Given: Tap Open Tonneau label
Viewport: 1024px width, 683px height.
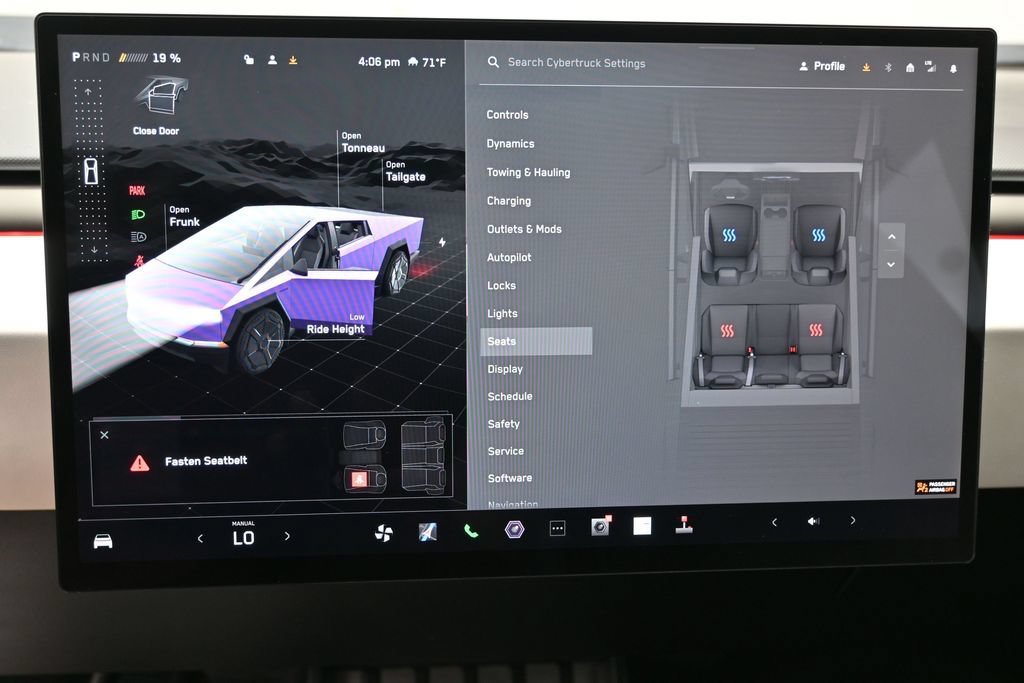Looking at the screenshot, I should 363,142.
